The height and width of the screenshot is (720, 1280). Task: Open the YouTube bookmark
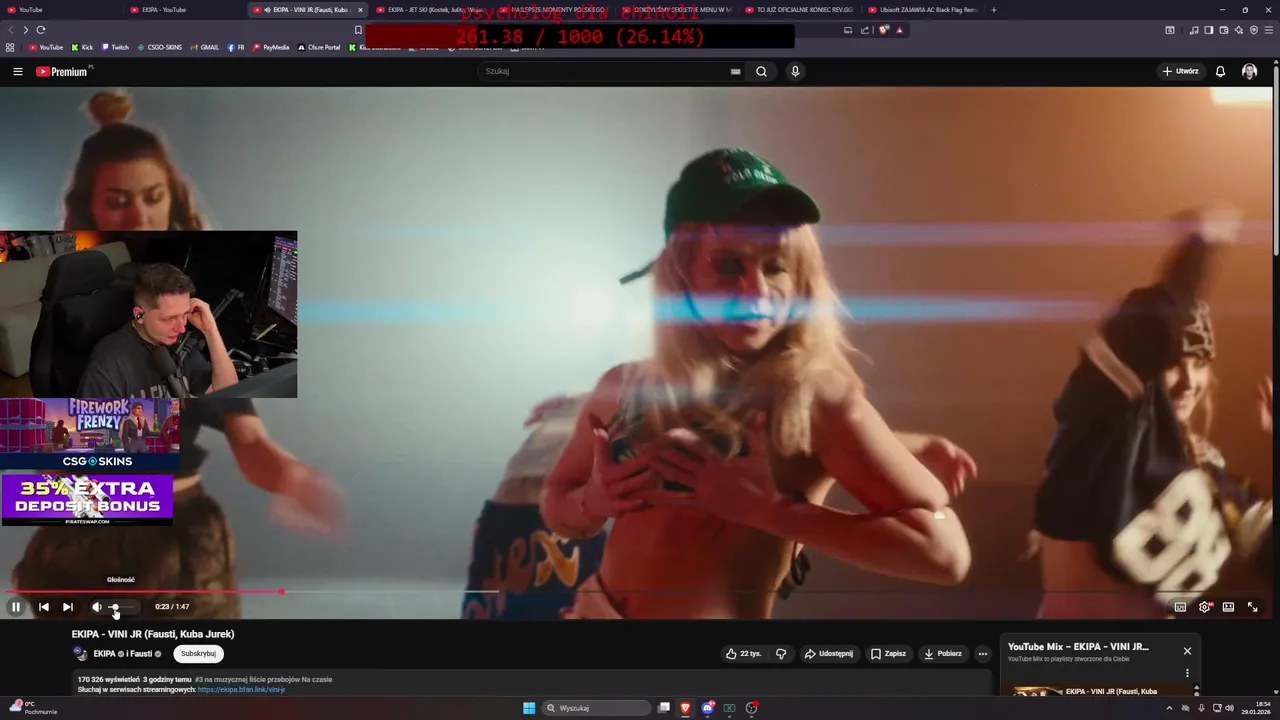46,47
